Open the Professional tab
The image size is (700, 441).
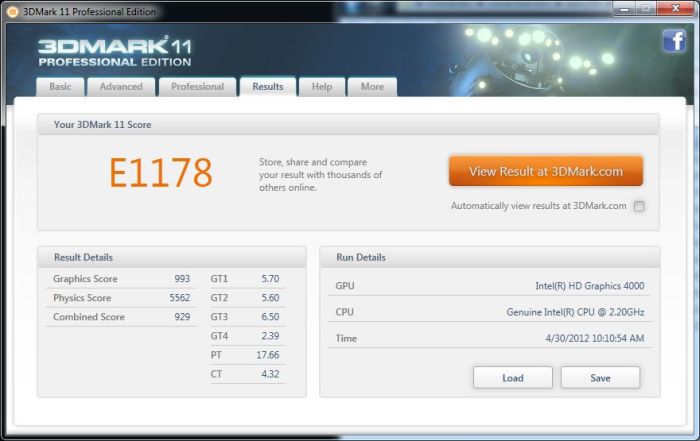point(197,87)
